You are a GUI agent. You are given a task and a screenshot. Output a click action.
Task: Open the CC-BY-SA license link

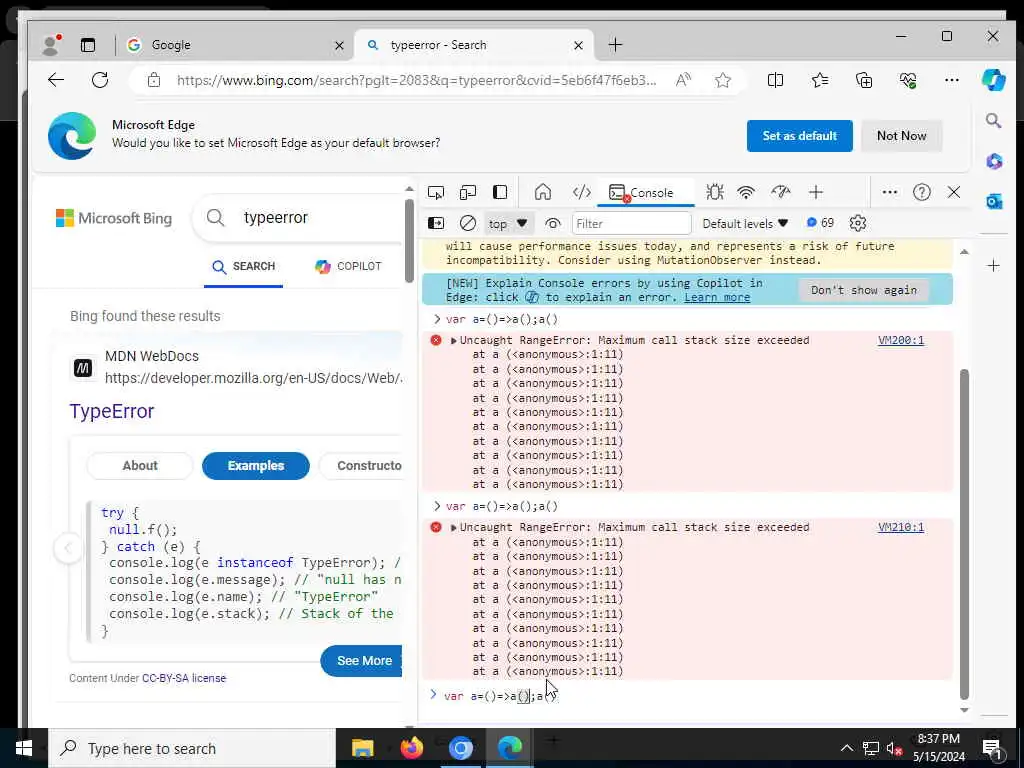pyautogui.click(x=184, y=678)
